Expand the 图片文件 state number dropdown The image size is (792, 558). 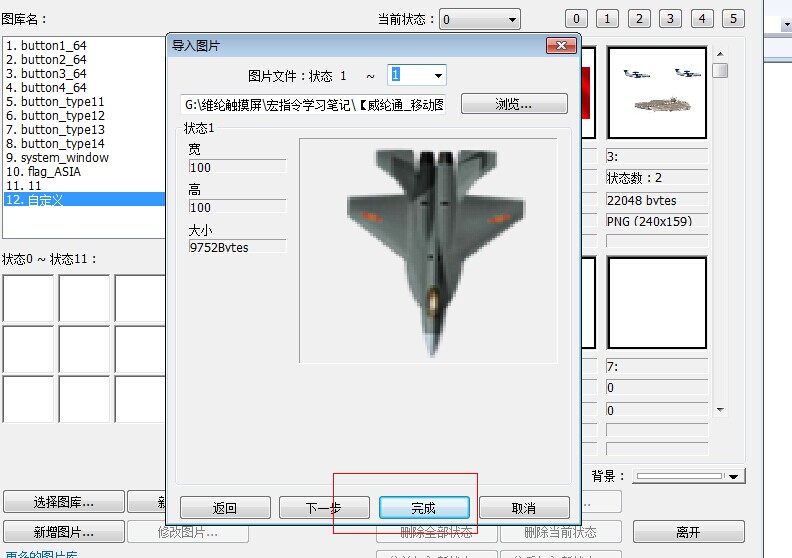(x=438, y=76)
